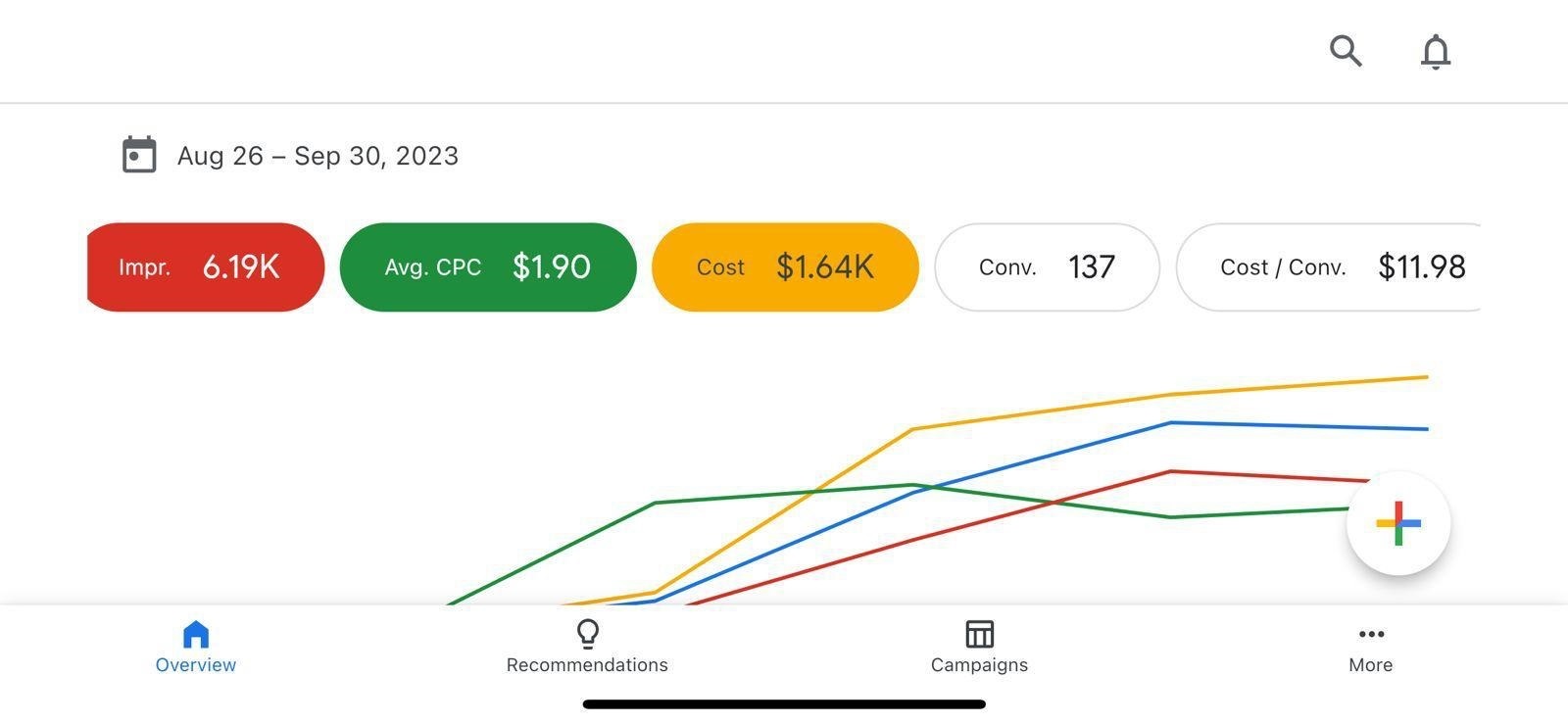Open notifications via the bell icon
Screen dimensions: 1568x724
click(1435, 52)
